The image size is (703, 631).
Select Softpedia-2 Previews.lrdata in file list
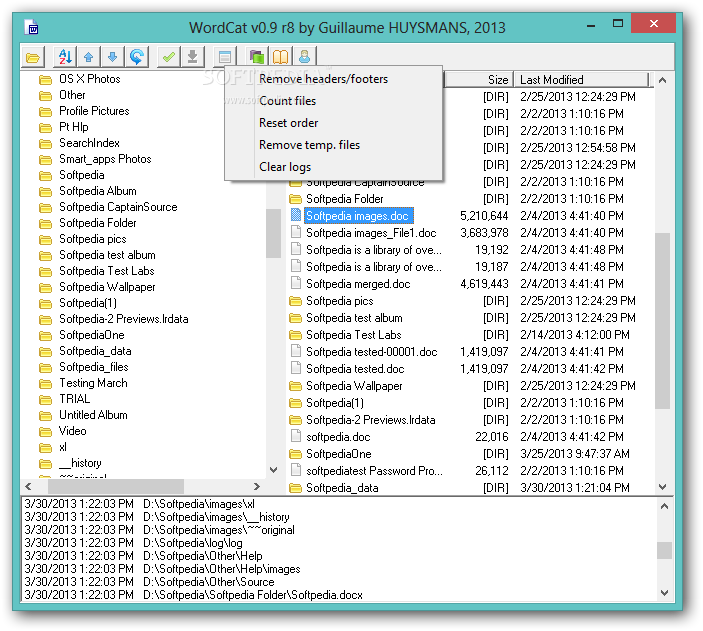[x=370, y=420]
